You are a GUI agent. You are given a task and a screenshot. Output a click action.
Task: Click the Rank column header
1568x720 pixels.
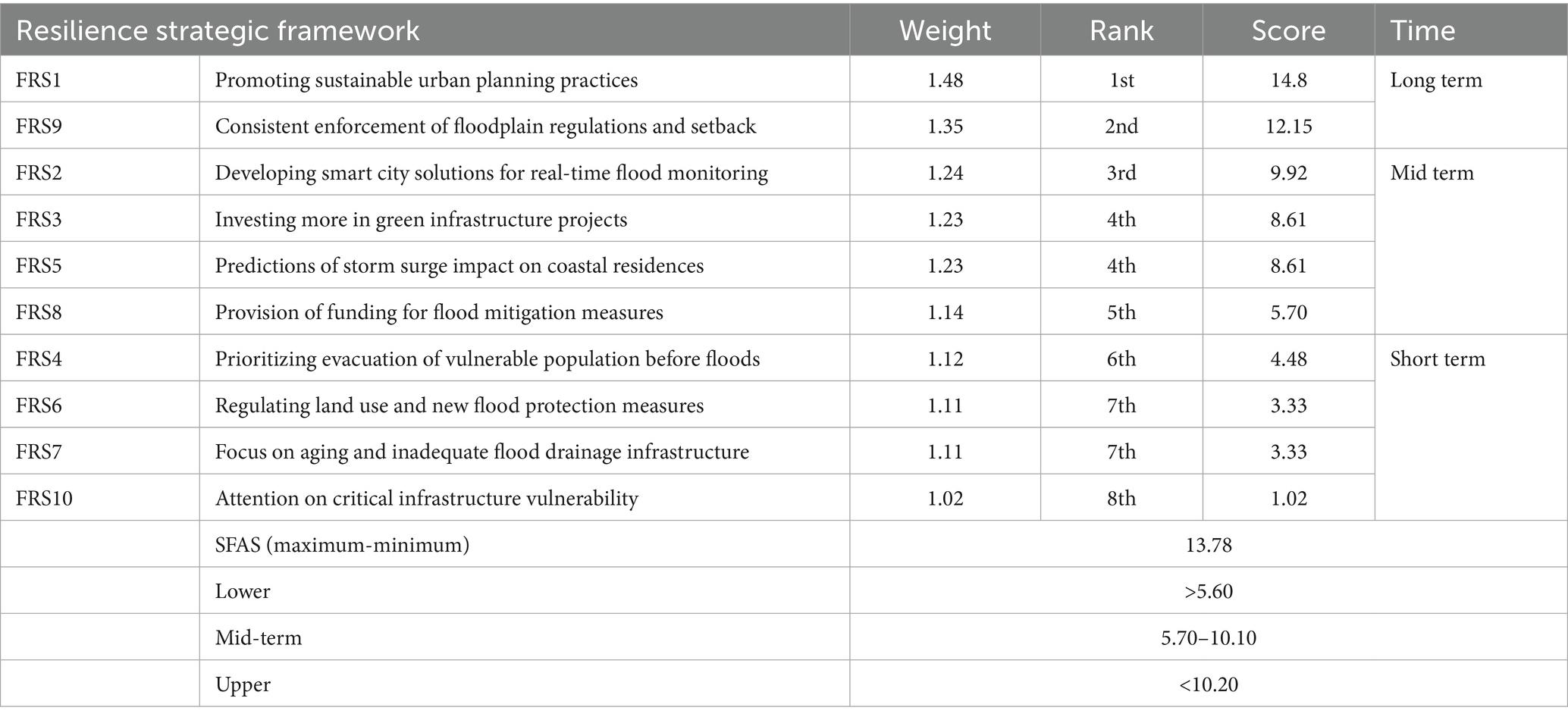click(x=1121, y=30)
